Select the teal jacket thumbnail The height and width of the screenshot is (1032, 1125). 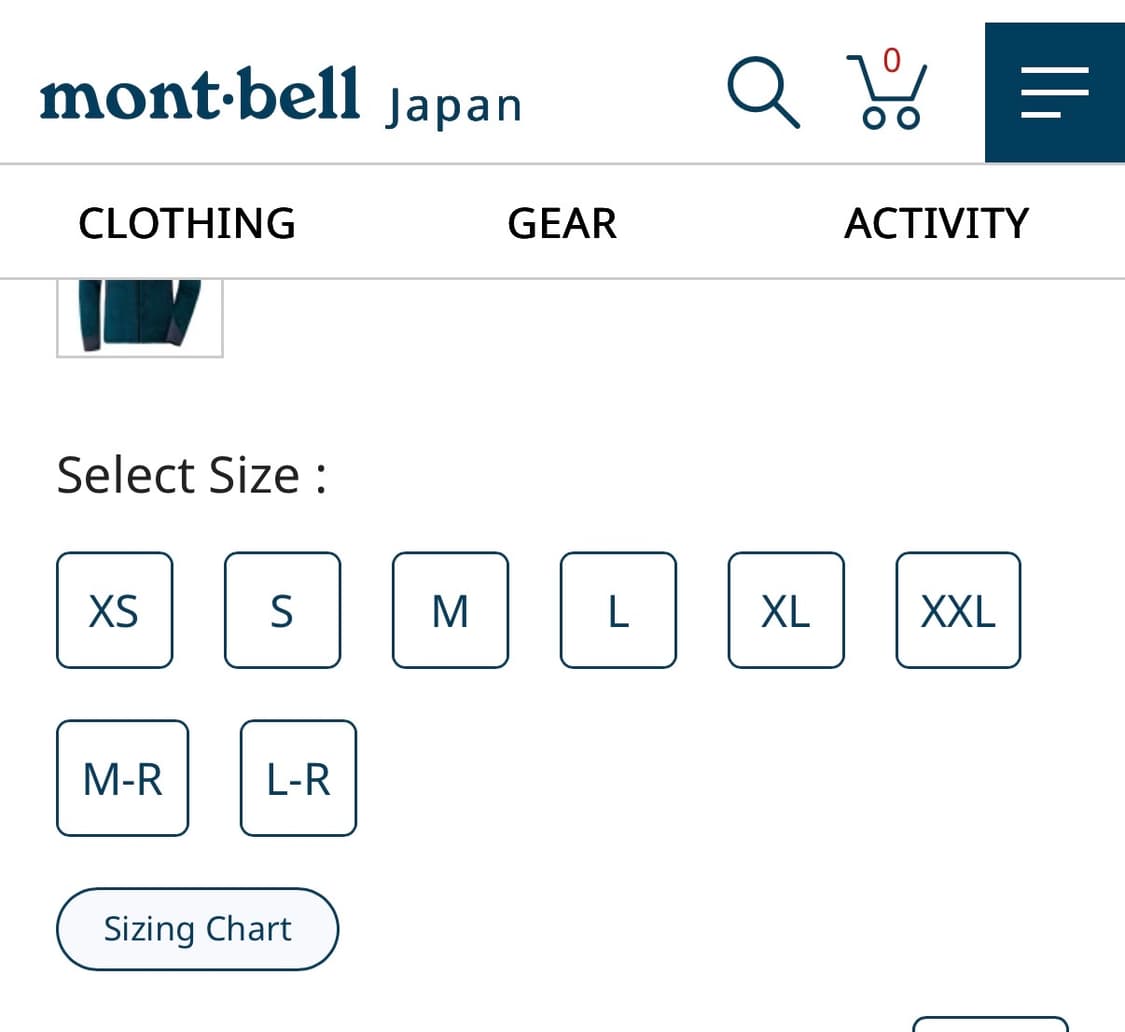(140, 316)
